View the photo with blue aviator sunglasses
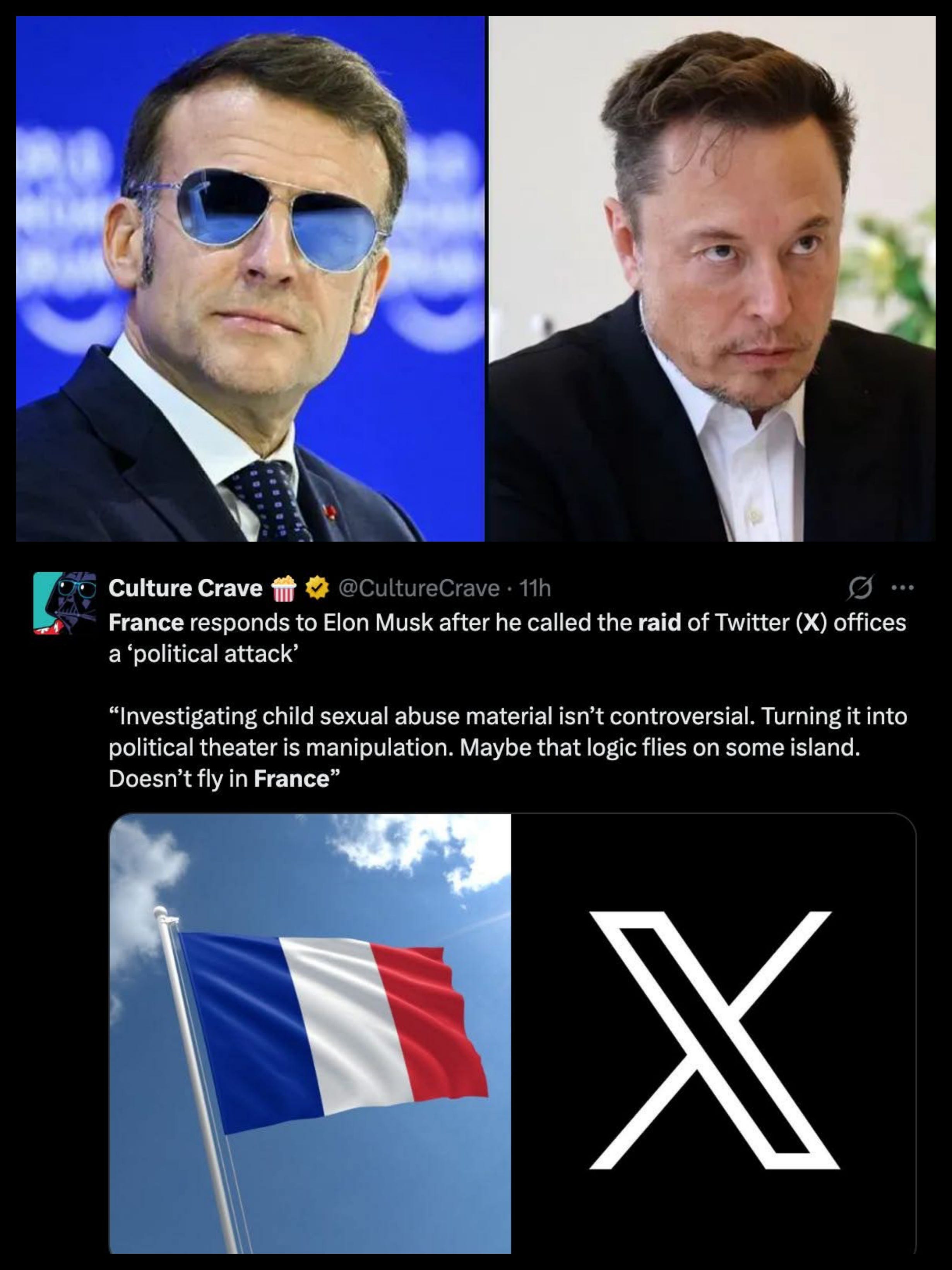Screen dimensions: 952x1270 click(250, 278)
